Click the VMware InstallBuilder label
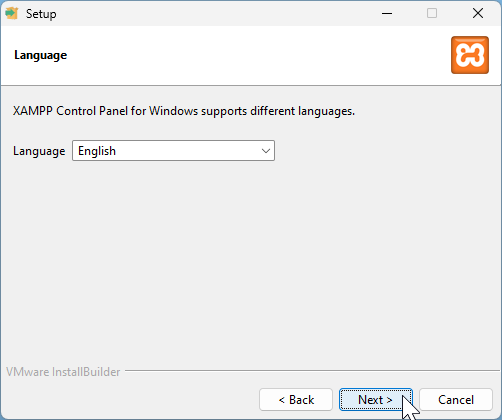This screenshot has width=502, height=420. (x=63, y=372)
